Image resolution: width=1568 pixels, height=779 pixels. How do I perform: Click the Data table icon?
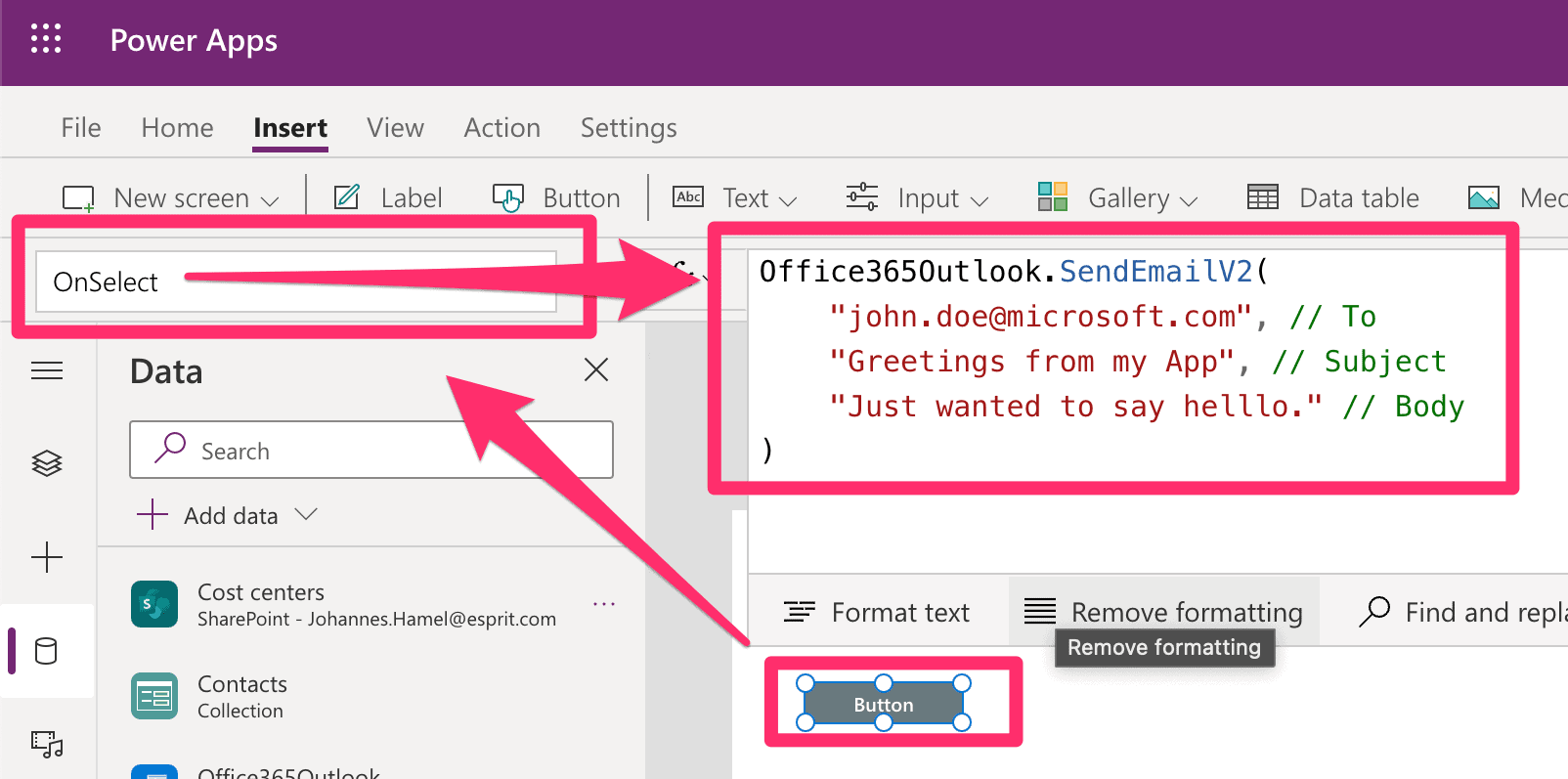(x=1263, y=197)
